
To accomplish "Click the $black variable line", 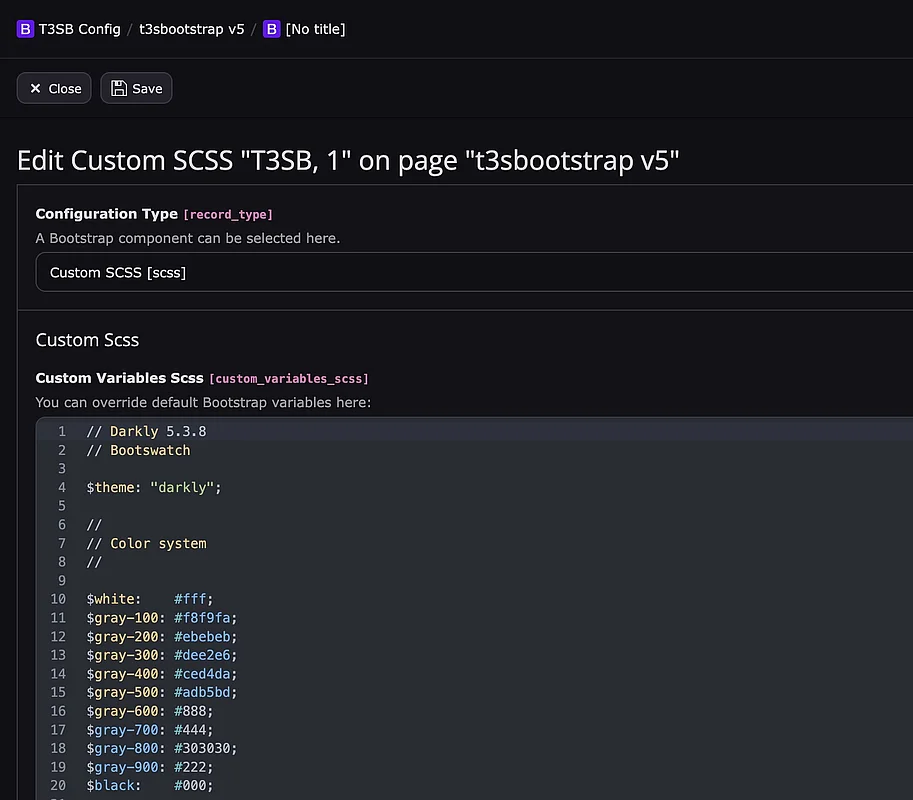I will [150, 785].
